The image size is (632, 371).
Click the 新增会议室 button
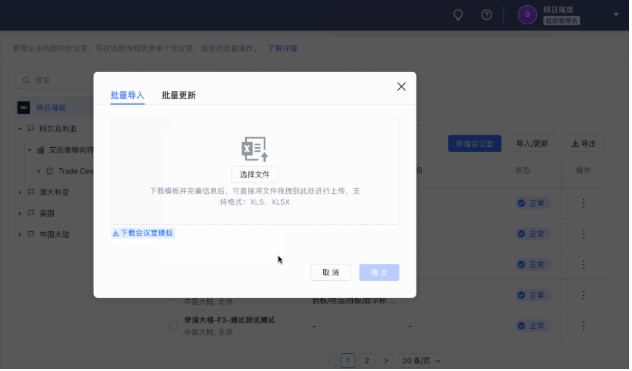click(x=476, y=144)
